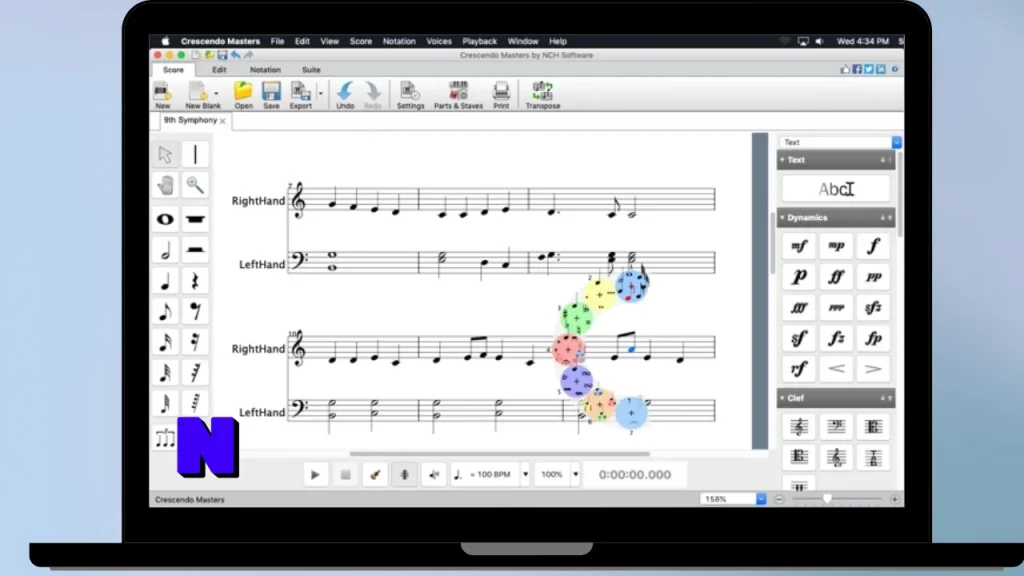This screenshot has width=1024, height=576.
Task: Insert mezzo-forte mf dynamic
Action: pos(799,246)
